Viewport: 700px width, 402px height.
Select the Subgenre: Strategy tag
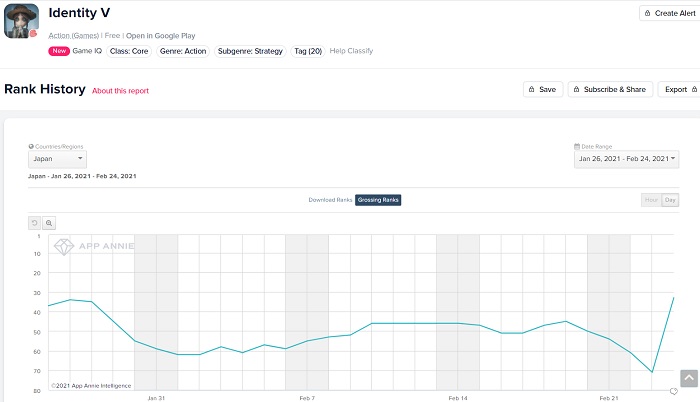(250, 51)
